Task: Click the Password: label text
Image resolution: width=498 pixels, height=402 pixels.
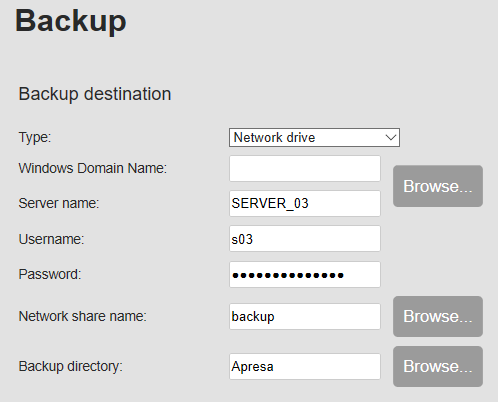Action: [x=50, y=274]
